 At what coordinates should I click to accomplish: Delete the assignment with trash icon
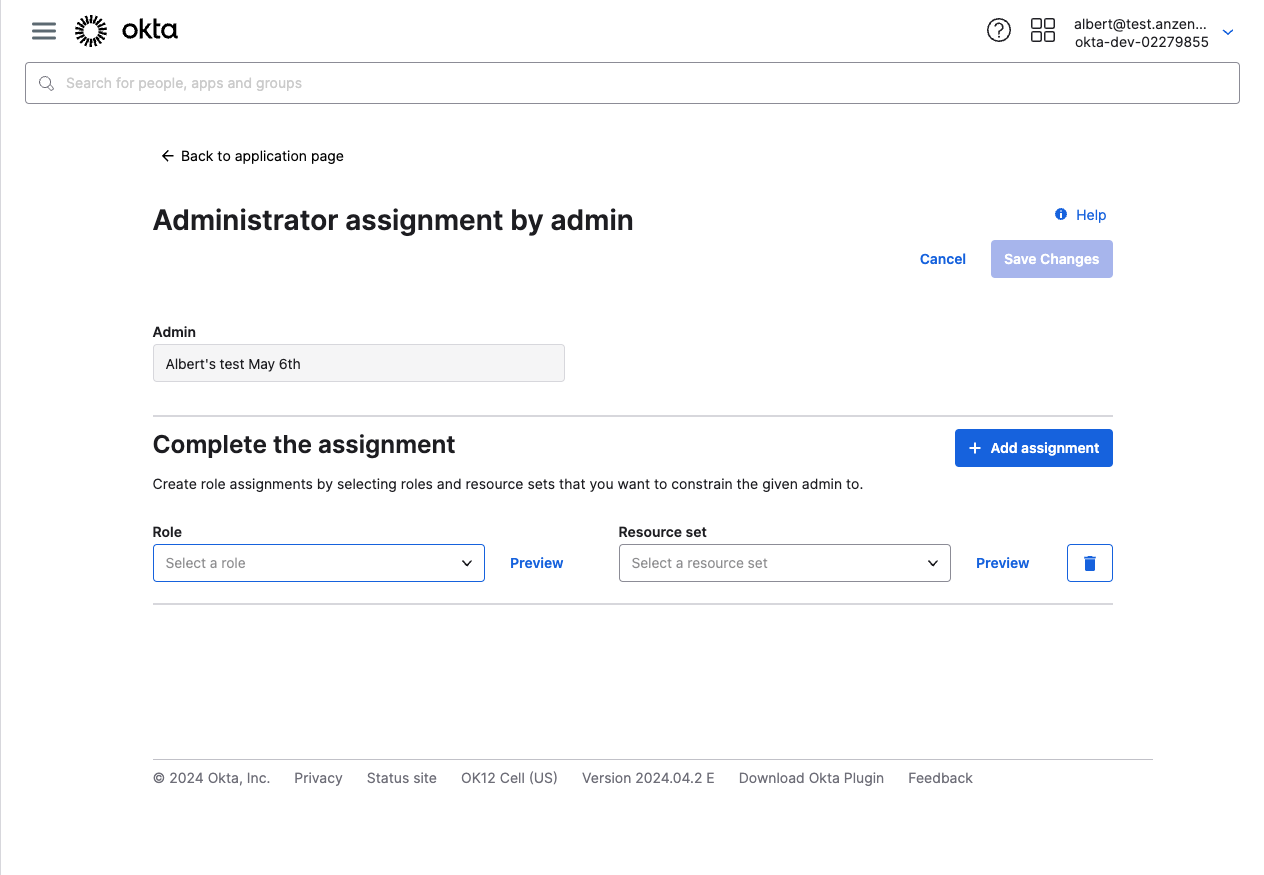point(1089,563)
